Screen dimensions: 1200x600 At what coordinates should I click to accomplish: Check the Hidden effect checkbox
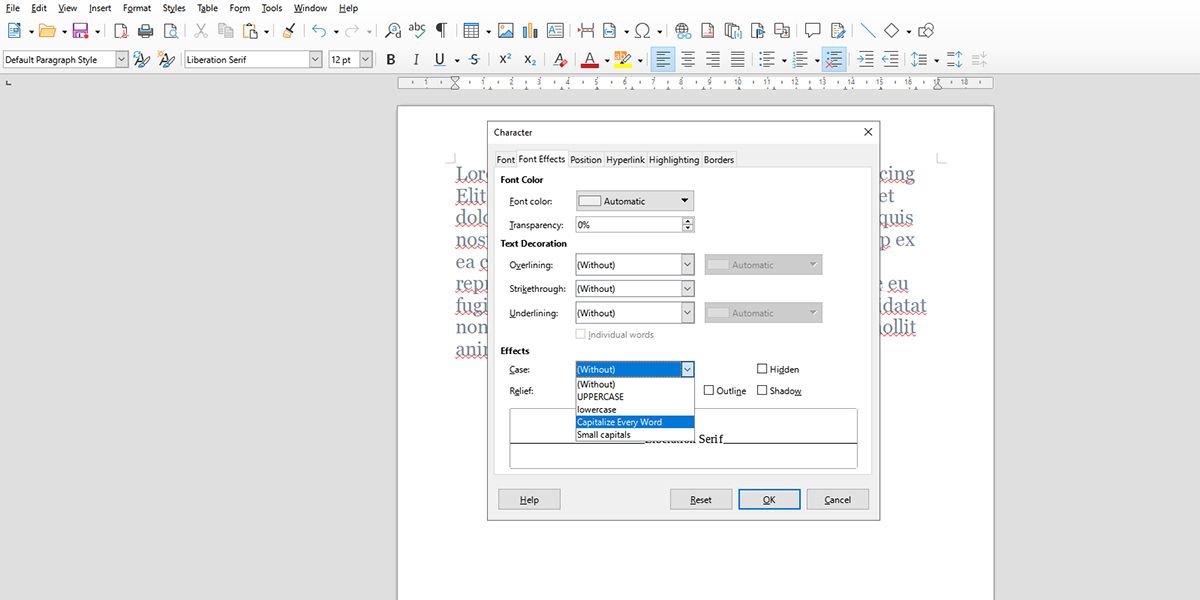coord(762,369)
